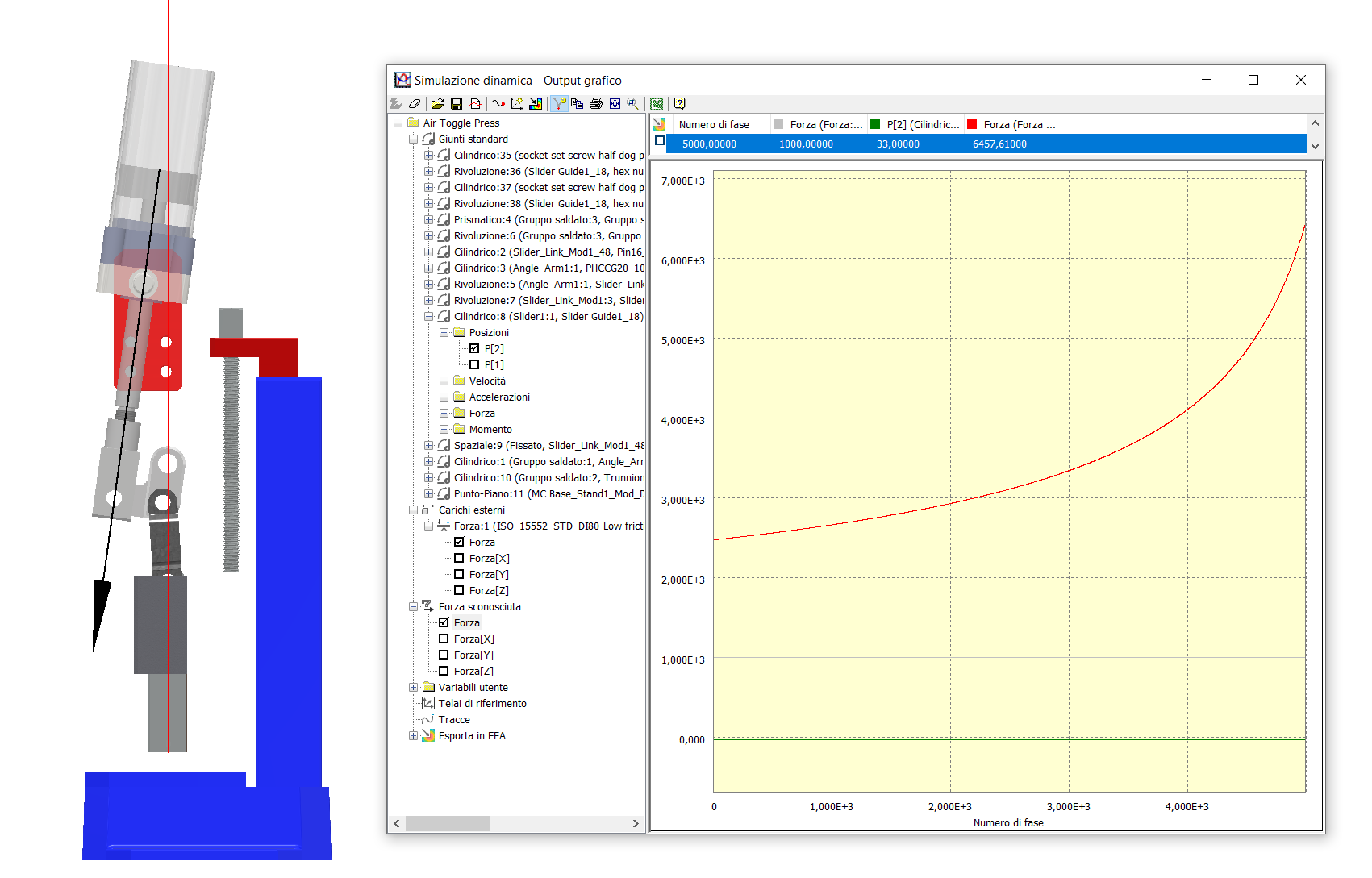Viewport: 1372px width, 878px height.
Task: Select the Carichi esterni tree node
Action: point(472,510)
